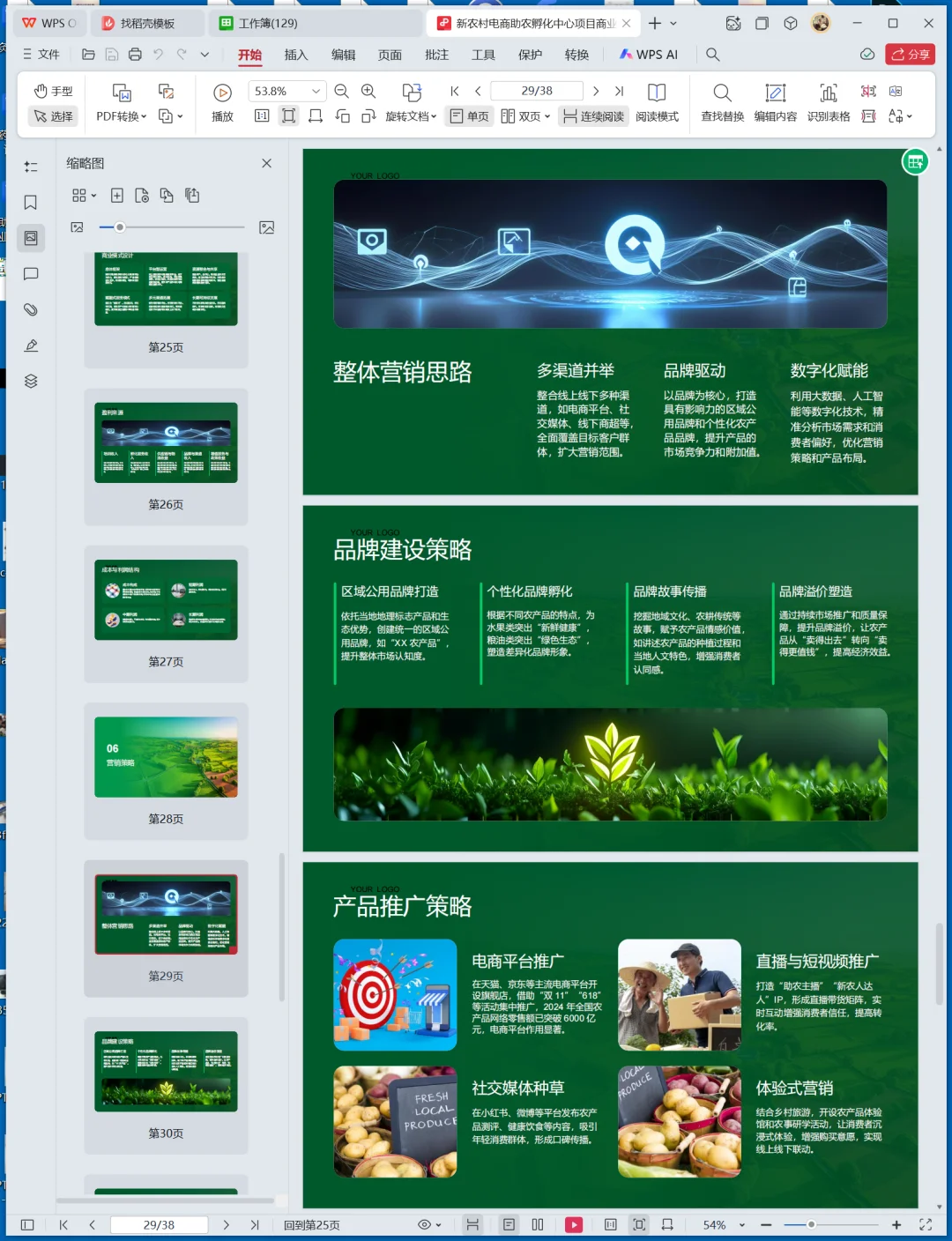The width and height of the screenshot is (952, 1241).
Task: Switch to the 转换 tab
Action: coord(576,55)
